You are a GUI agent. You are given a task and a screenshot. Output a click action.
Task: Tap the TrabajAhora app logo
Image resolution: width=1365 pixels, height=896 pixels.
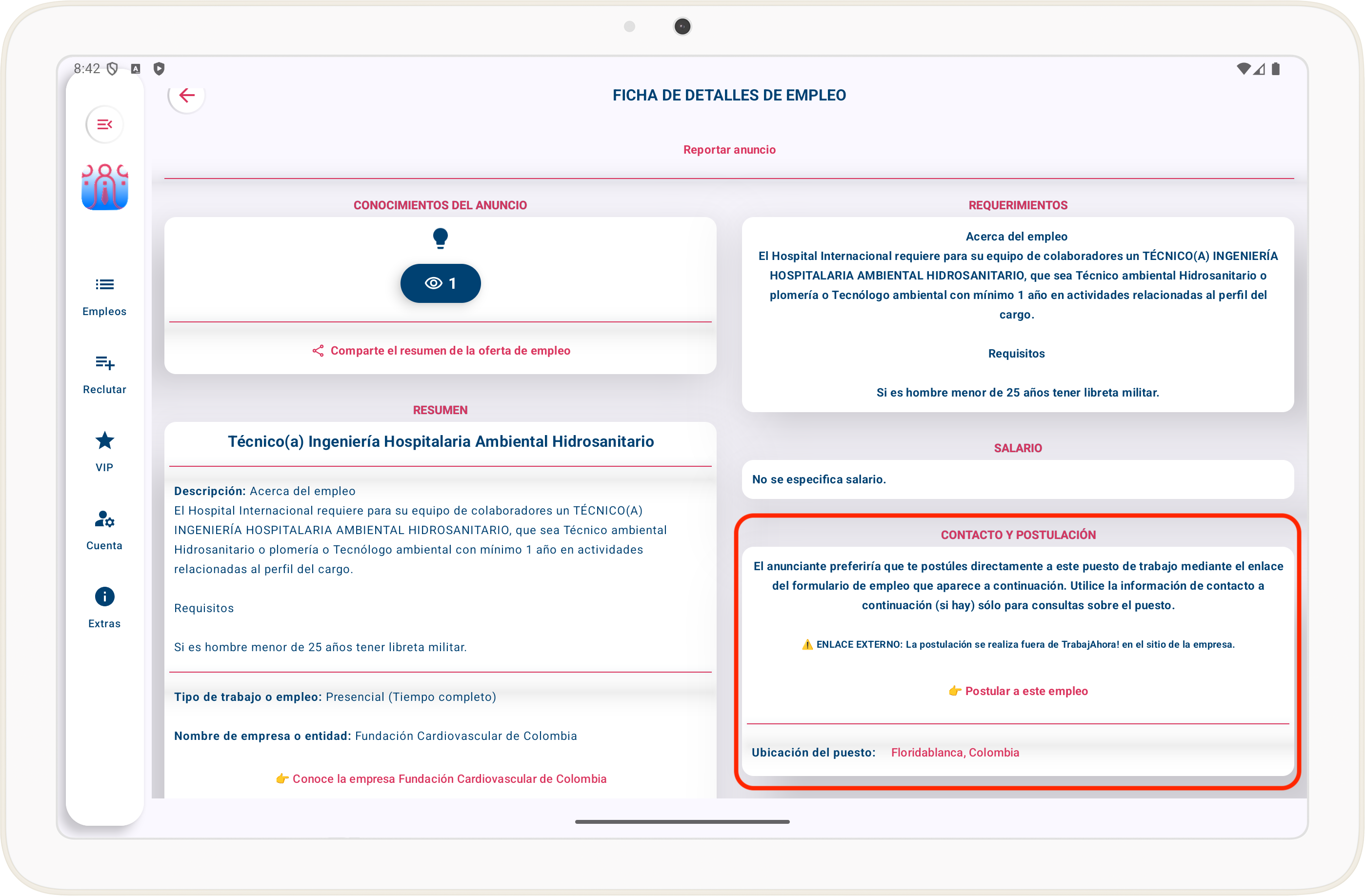104,187
